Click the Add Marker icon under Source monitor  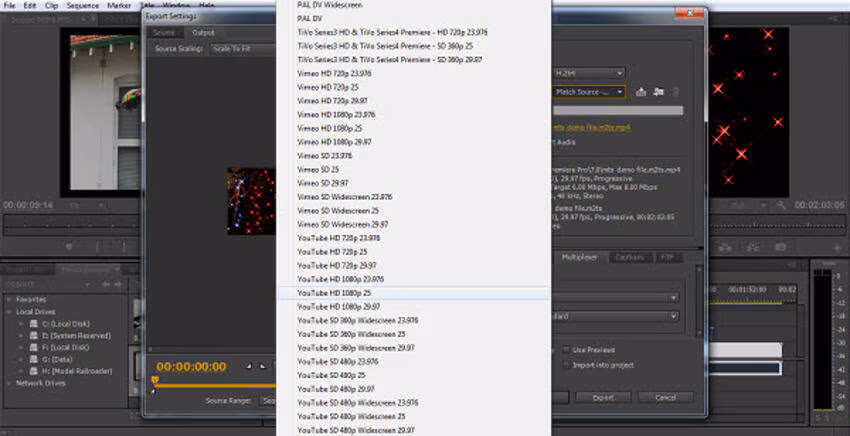tap(69, 247)
